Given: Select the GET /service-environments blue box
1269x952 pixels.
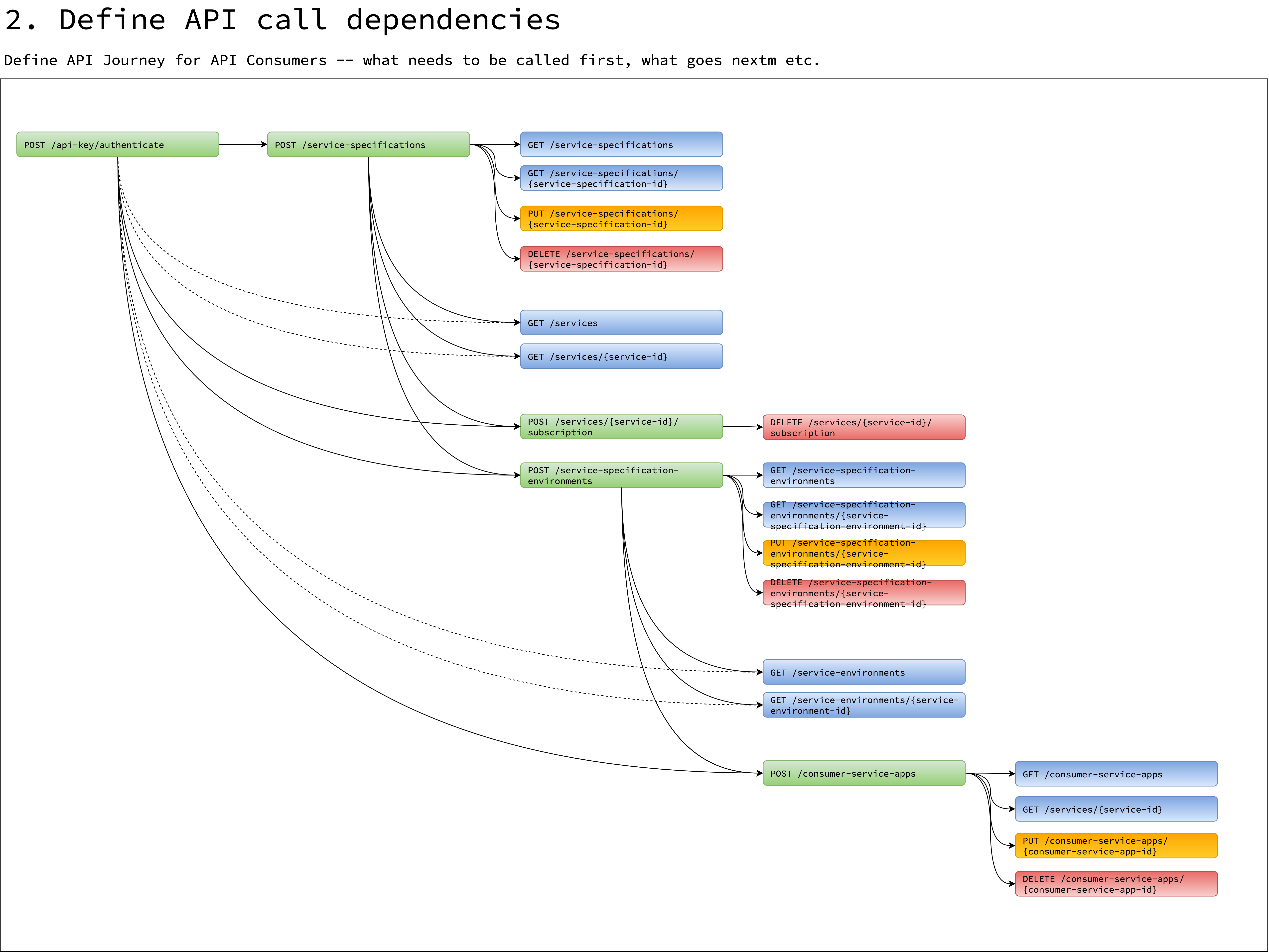Looking at the screenshot, I should (x=863, y=672).
